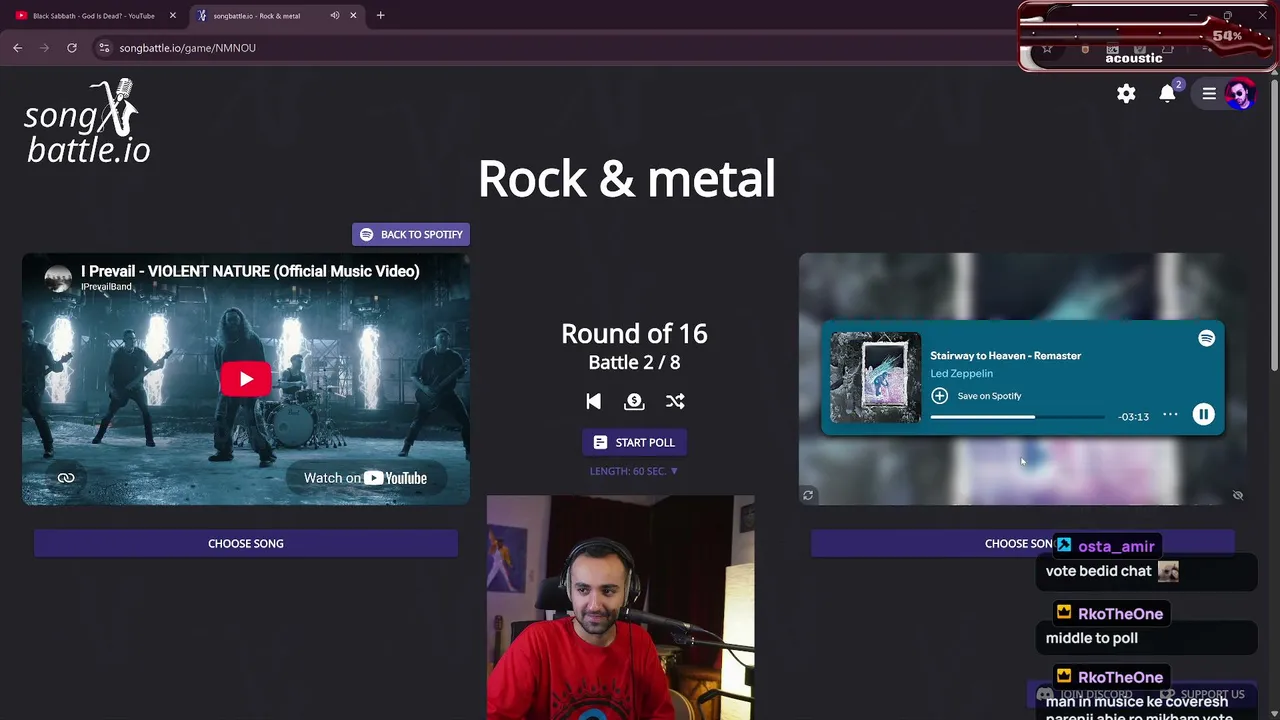Choose the Led Zeppelin song on the right
The height and width of the screenshot is (720, 1280).
1022,543
